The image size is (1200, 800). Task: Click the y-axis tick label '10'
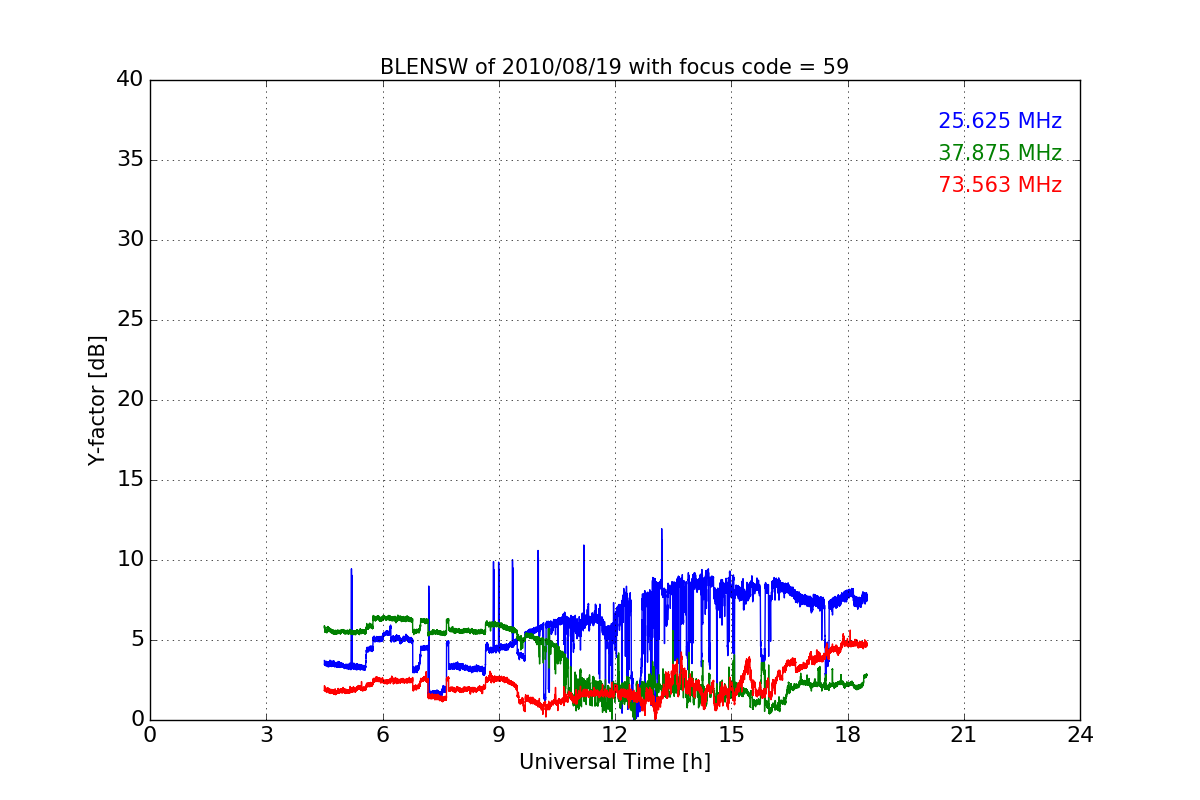pos(130,560)
